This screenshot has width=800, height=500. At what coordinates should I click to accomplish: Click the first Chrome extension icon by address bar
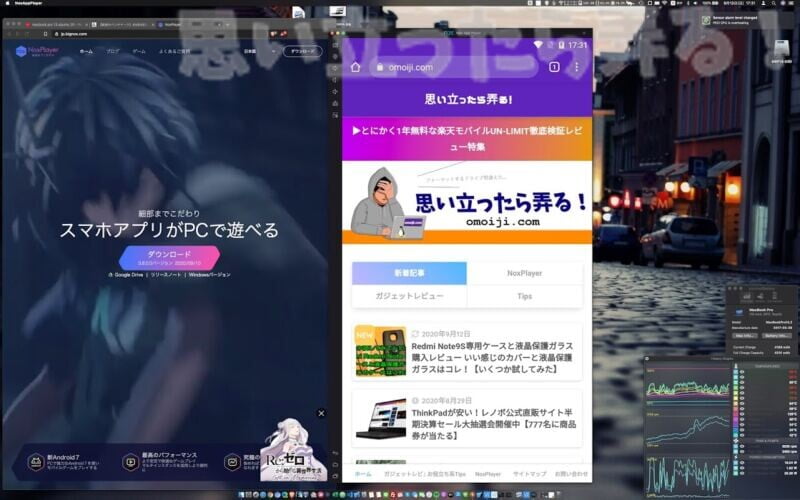click(x=274, y=34)
